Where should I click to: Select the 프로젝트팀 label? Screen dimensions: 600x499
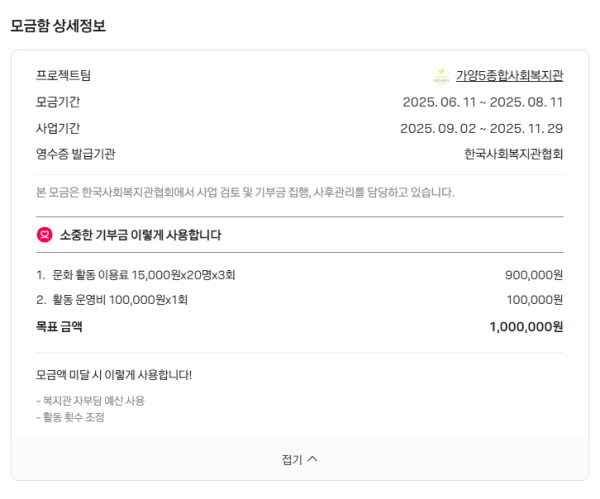pos(63,75)
